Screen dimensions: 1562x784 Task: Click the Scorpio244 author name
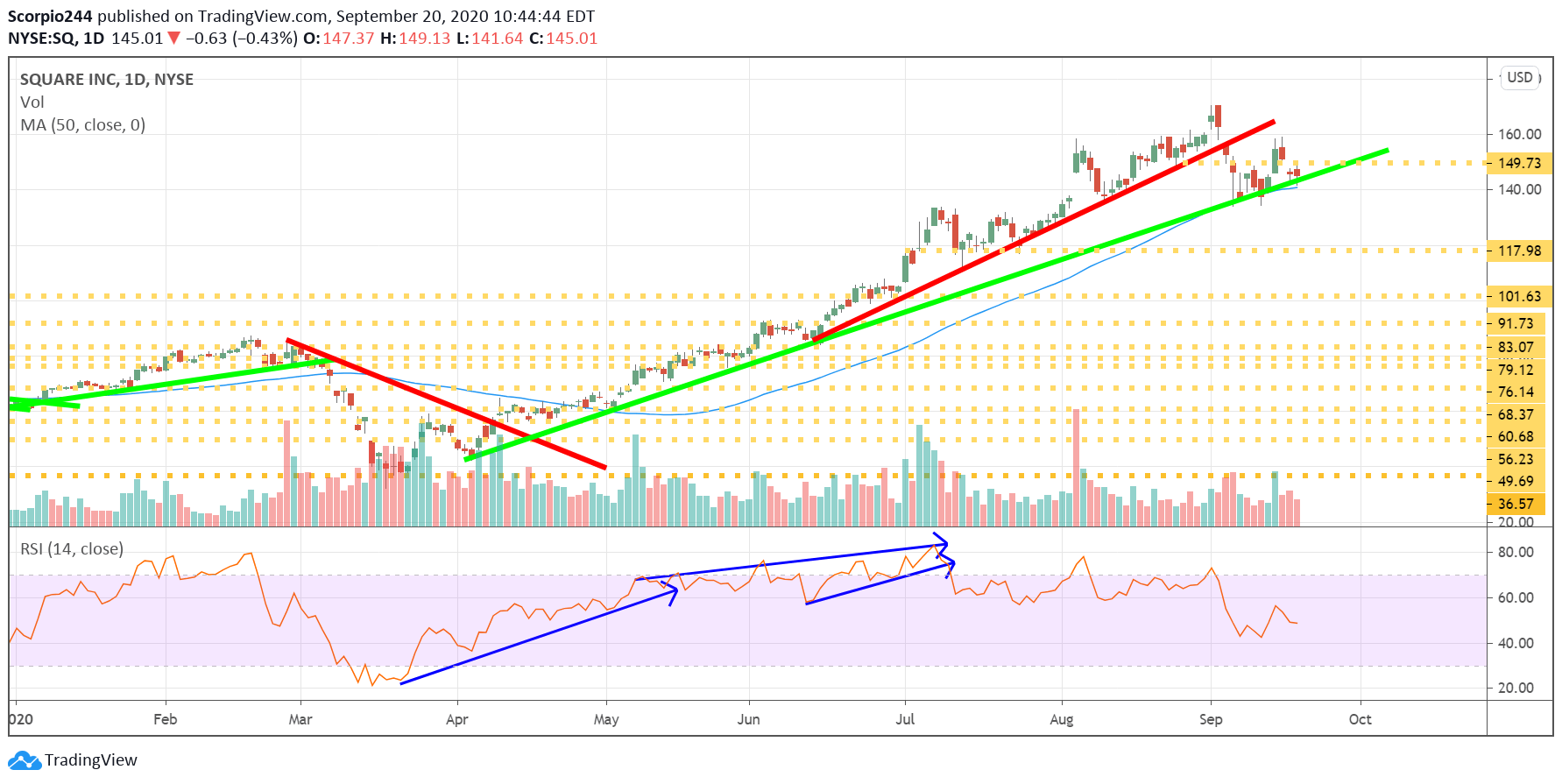coord(50,17)
